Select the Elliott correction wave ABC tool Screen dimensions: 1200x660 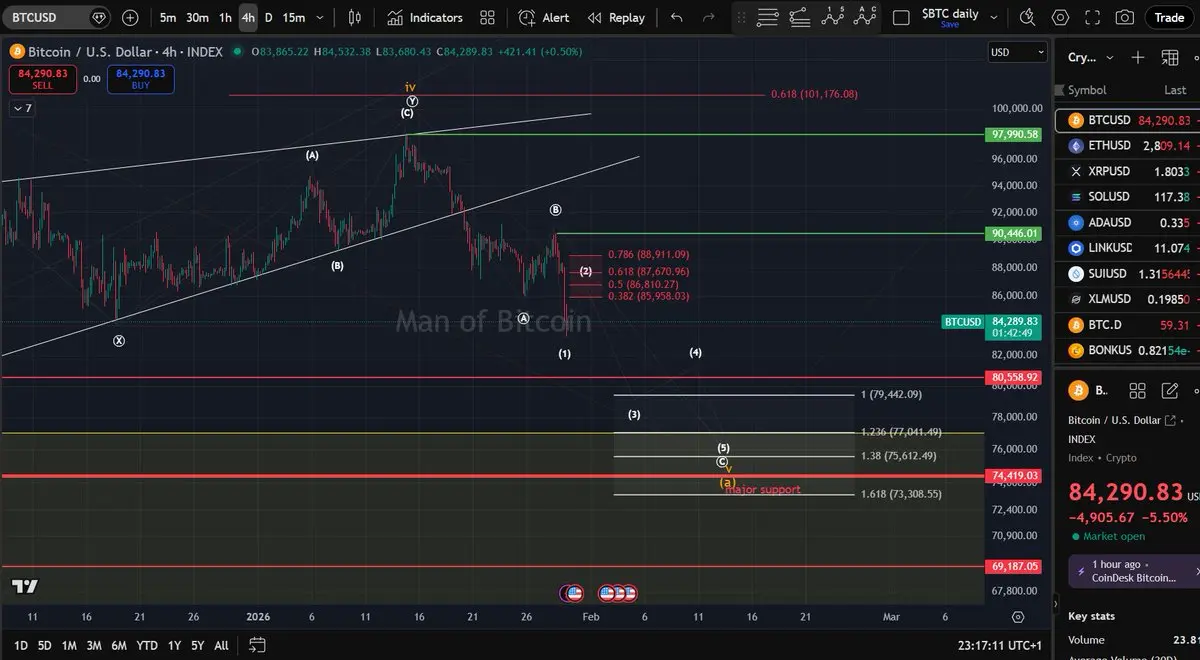click(x=866, y=17)
